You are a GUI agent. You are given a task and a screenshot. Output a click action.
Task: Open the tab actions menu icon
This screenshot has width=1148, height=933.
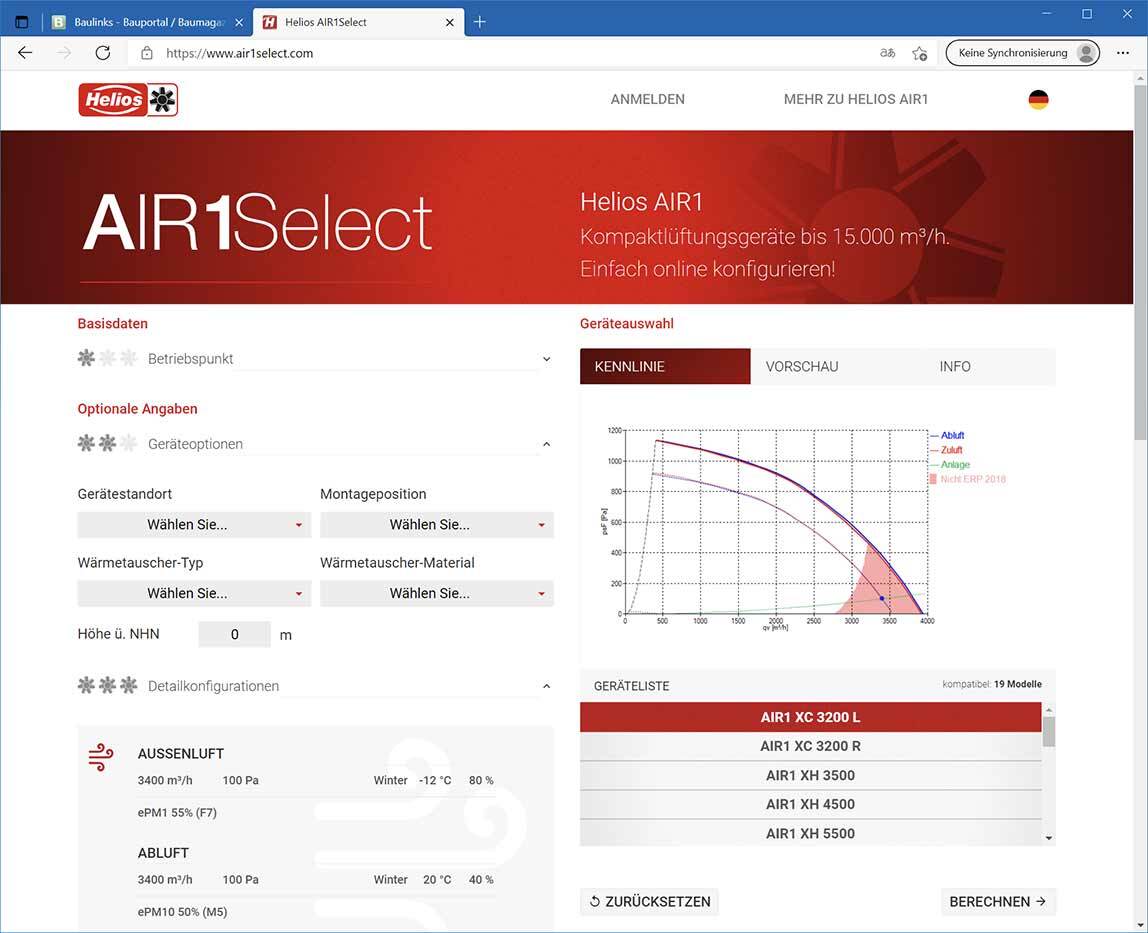click(22, 22)
